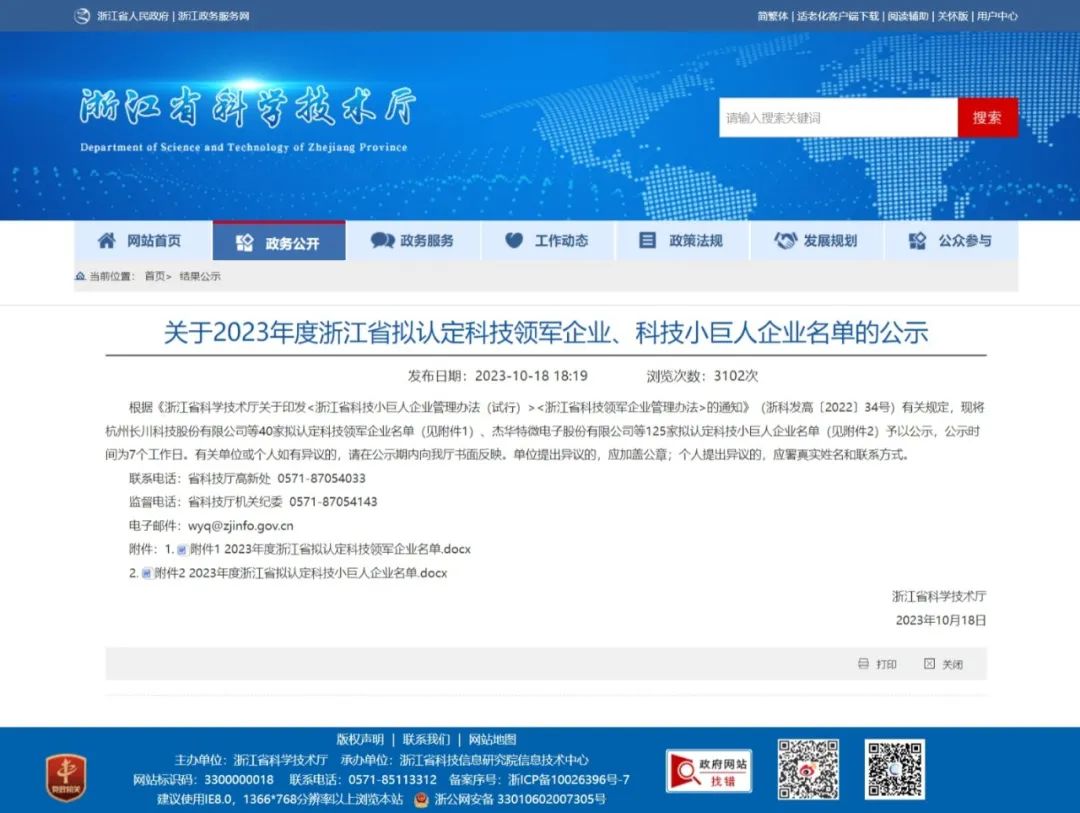Click the 关闭 close page icon
Viewport: 1080px width, 813px height.
(x=929, y=664)
